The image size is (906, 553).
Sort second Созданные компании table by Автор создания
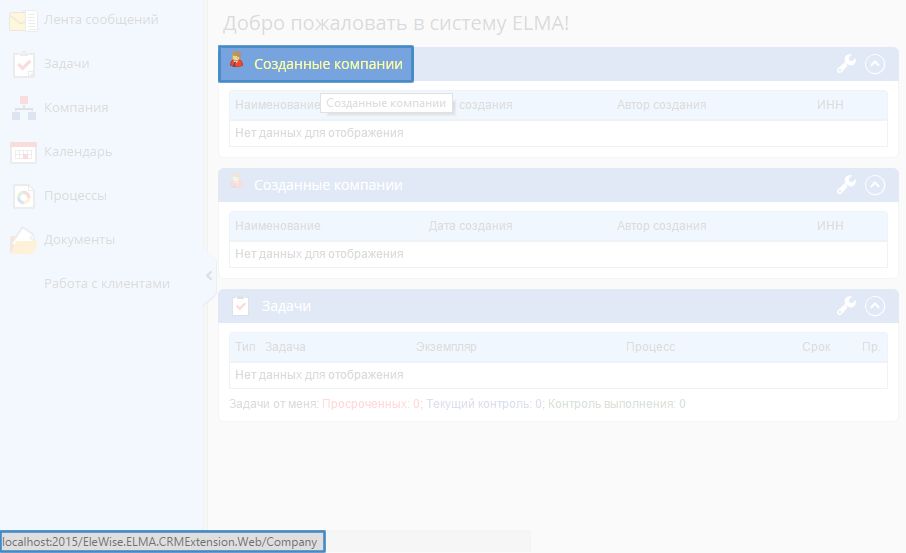(662, 226)
